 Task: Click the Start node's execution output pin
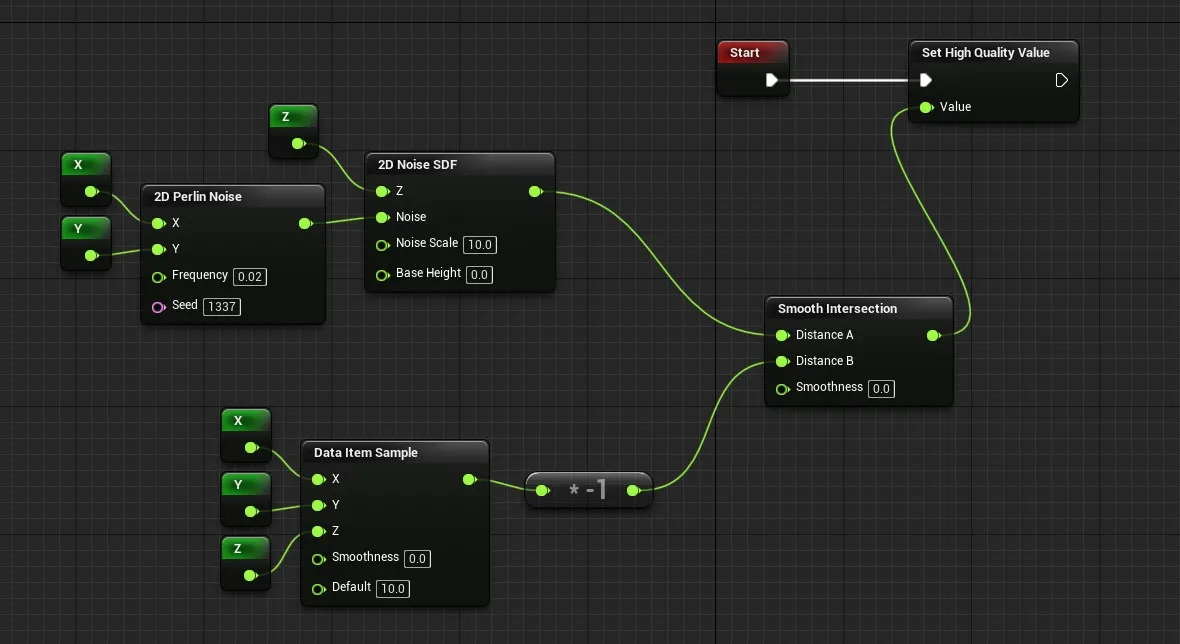click(771, 80)
